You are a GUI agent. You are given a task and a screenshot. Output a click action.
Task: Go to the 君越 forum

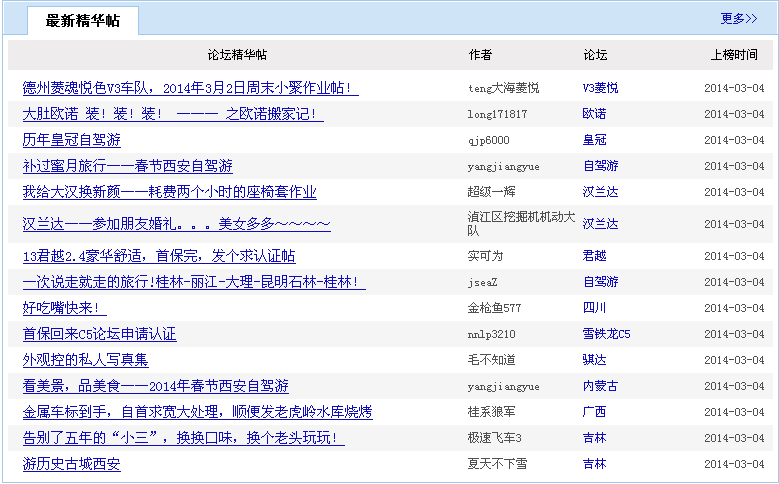pos(594,256)
